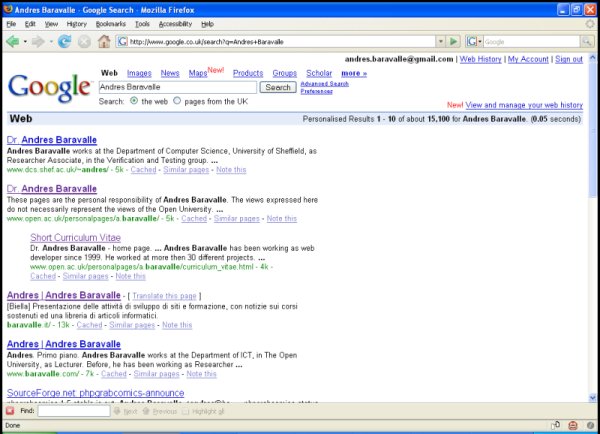
Task: Click the activity throbber icon top right
Action: coord(590,24)
